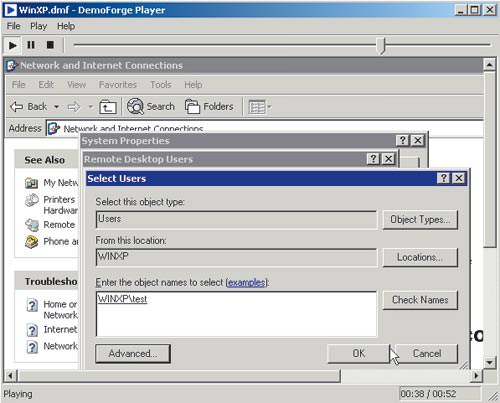This screenshot has height=403, width=500.
Task: Click the Back arrow icon
Action: coord(16,107)
